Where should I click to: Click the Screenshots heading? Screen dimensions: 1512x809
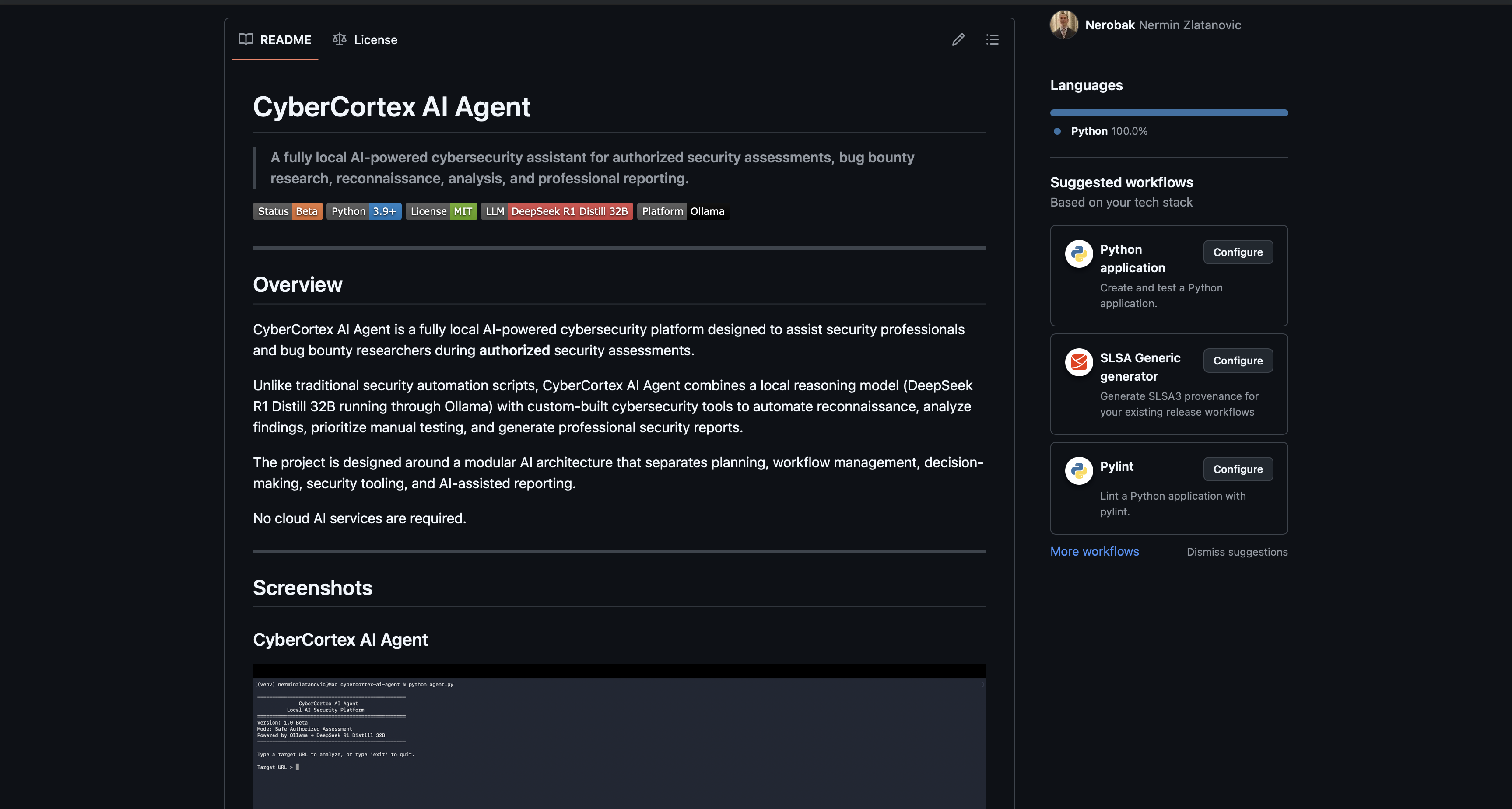click(x=312, y=588)
